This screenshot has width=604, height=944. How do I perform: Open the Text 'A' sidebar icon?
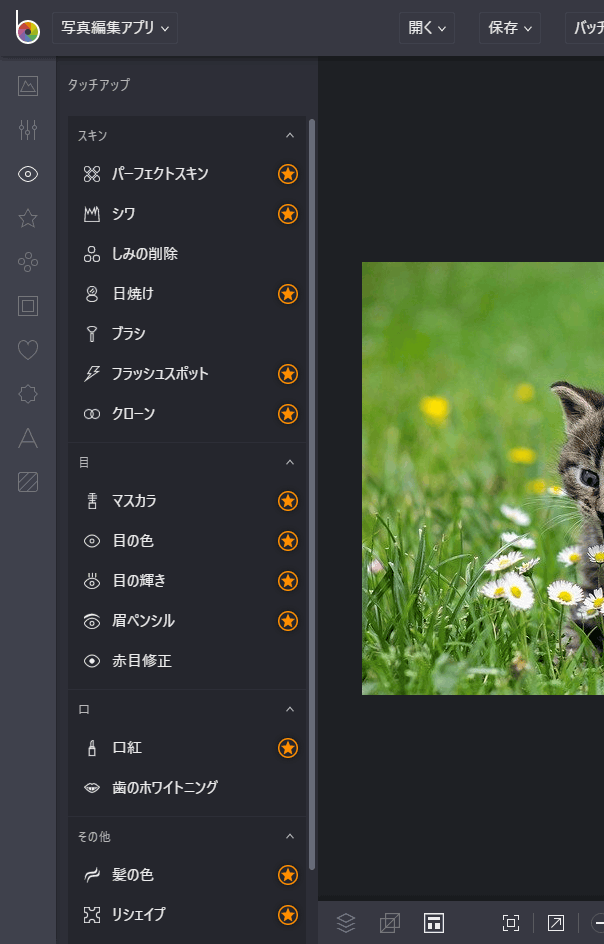coord(28,438)
